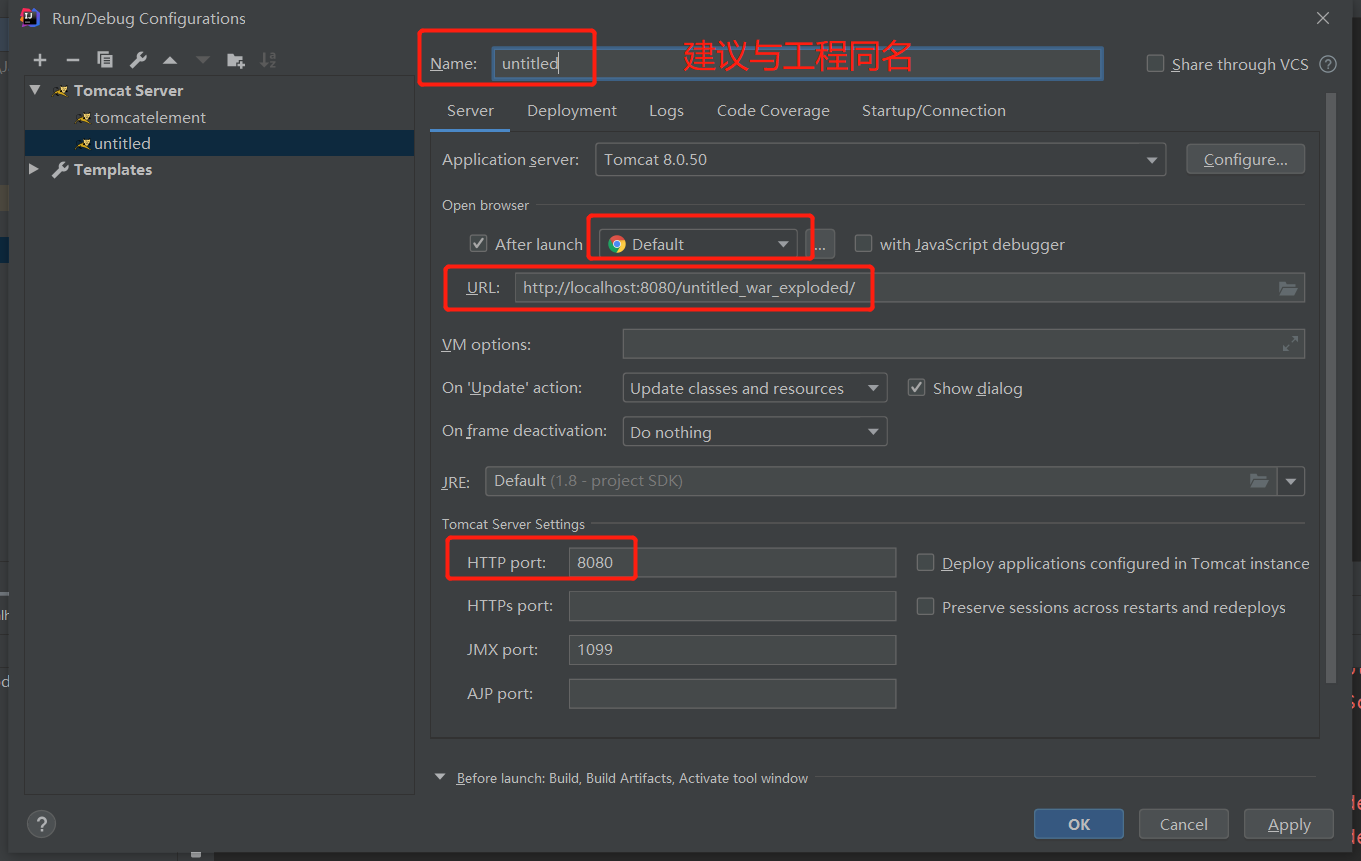Open the On frame deactivation dropdown

(x=754, y=432)
